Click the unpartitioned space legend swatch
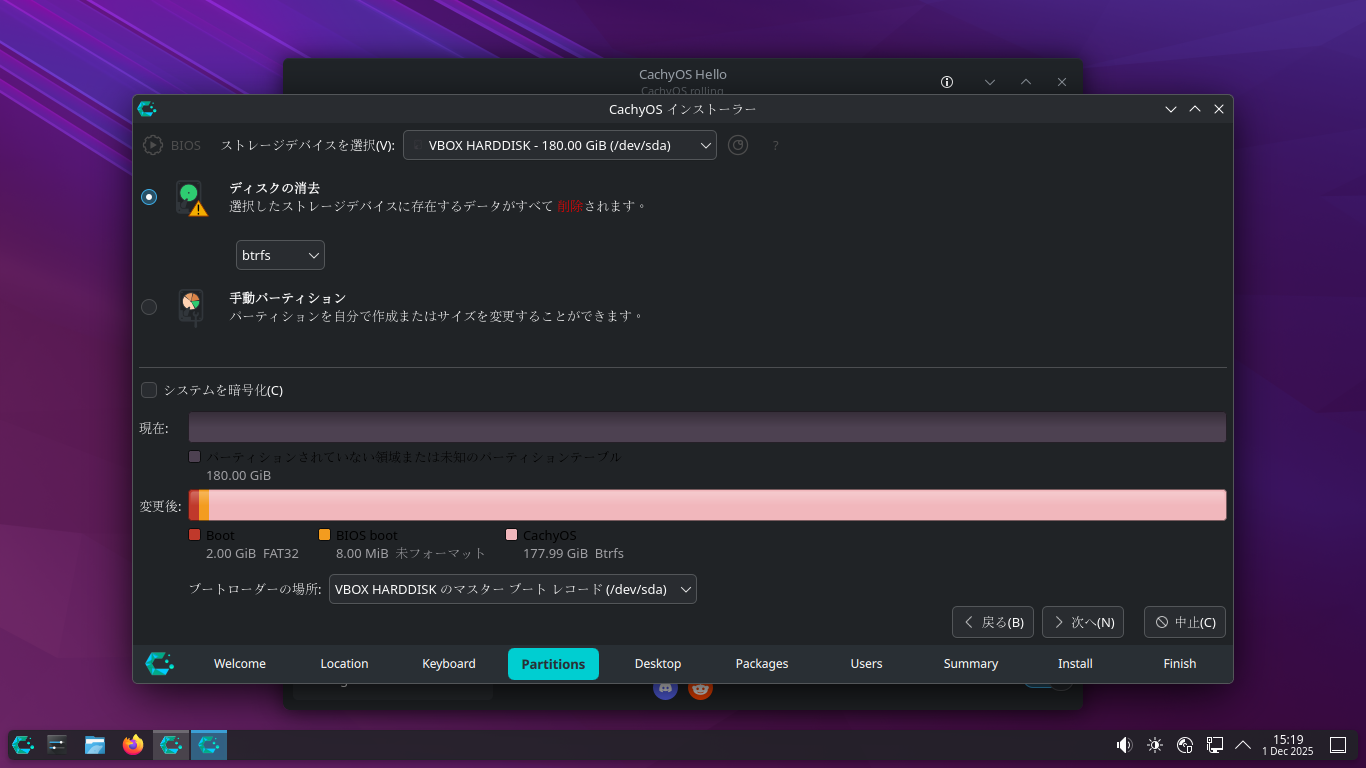The image size is (1366, 768). (x=195, y=457)
